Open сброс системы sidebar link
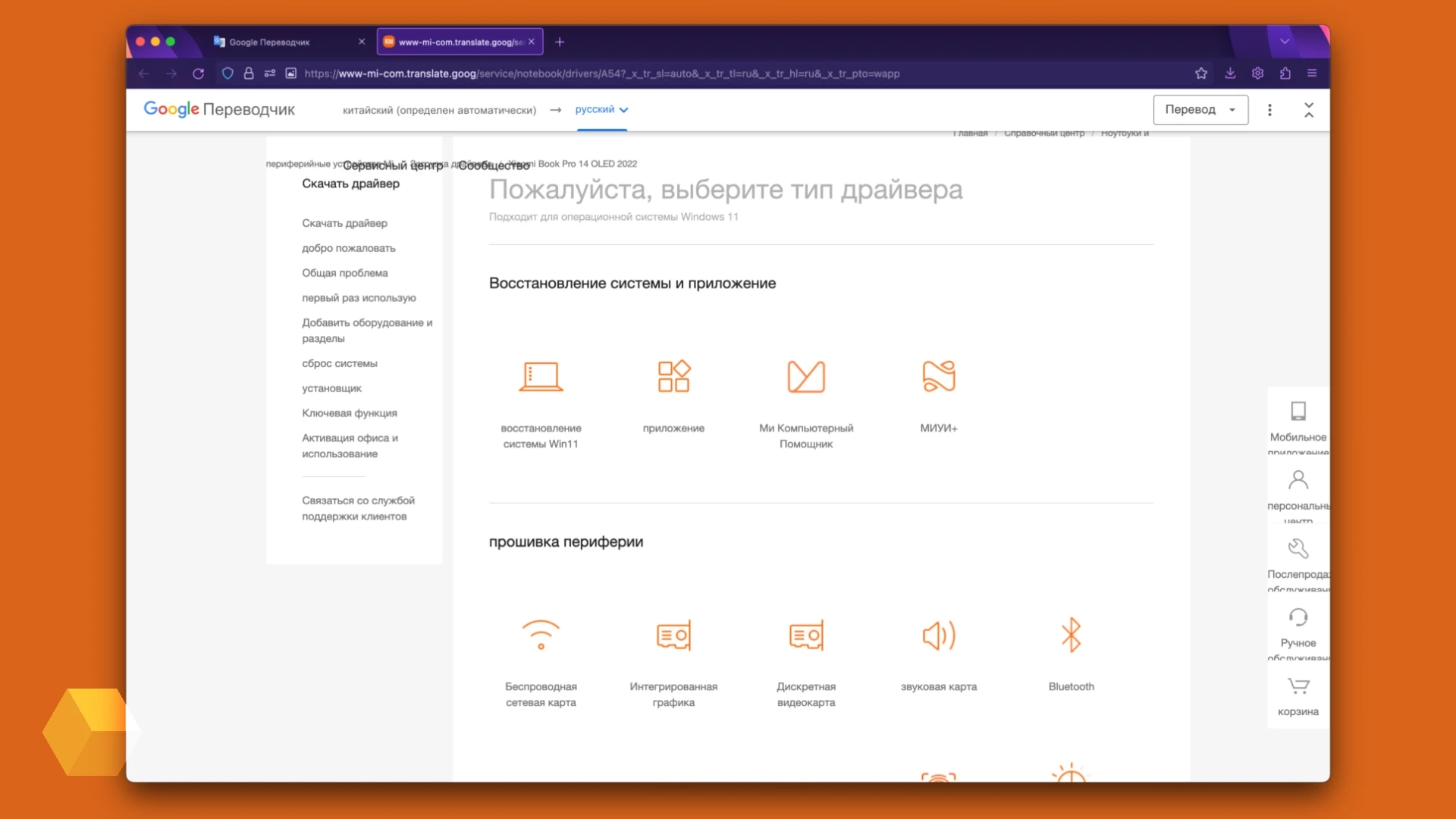 [x=340, y=363]
